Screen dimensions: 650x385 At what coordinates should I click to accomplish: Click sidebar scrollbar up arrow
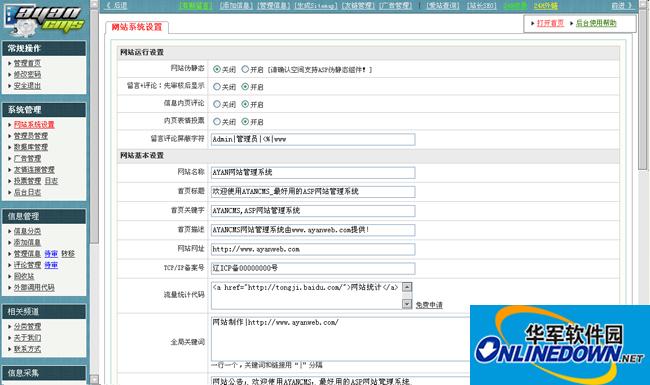point(95,4)
